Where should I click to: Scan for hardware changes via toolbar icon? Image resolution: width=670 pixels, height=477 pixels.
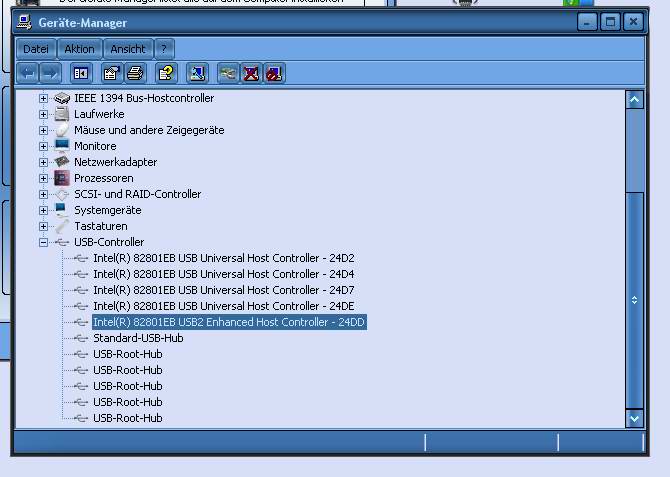click(x=197, y=74)
